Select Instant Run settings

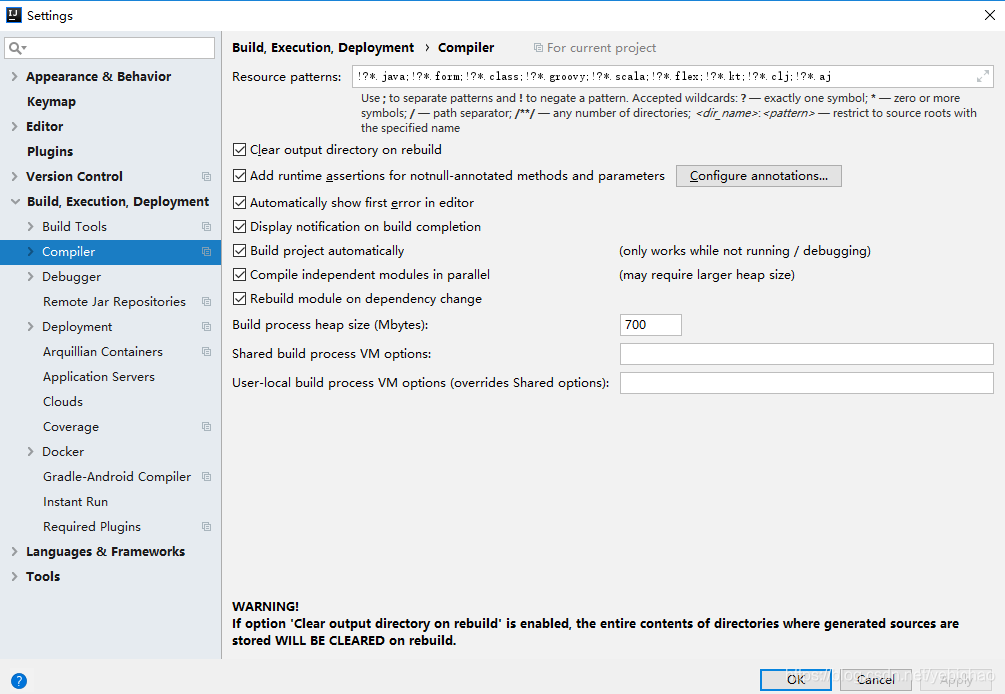click(x=76, y=502)
